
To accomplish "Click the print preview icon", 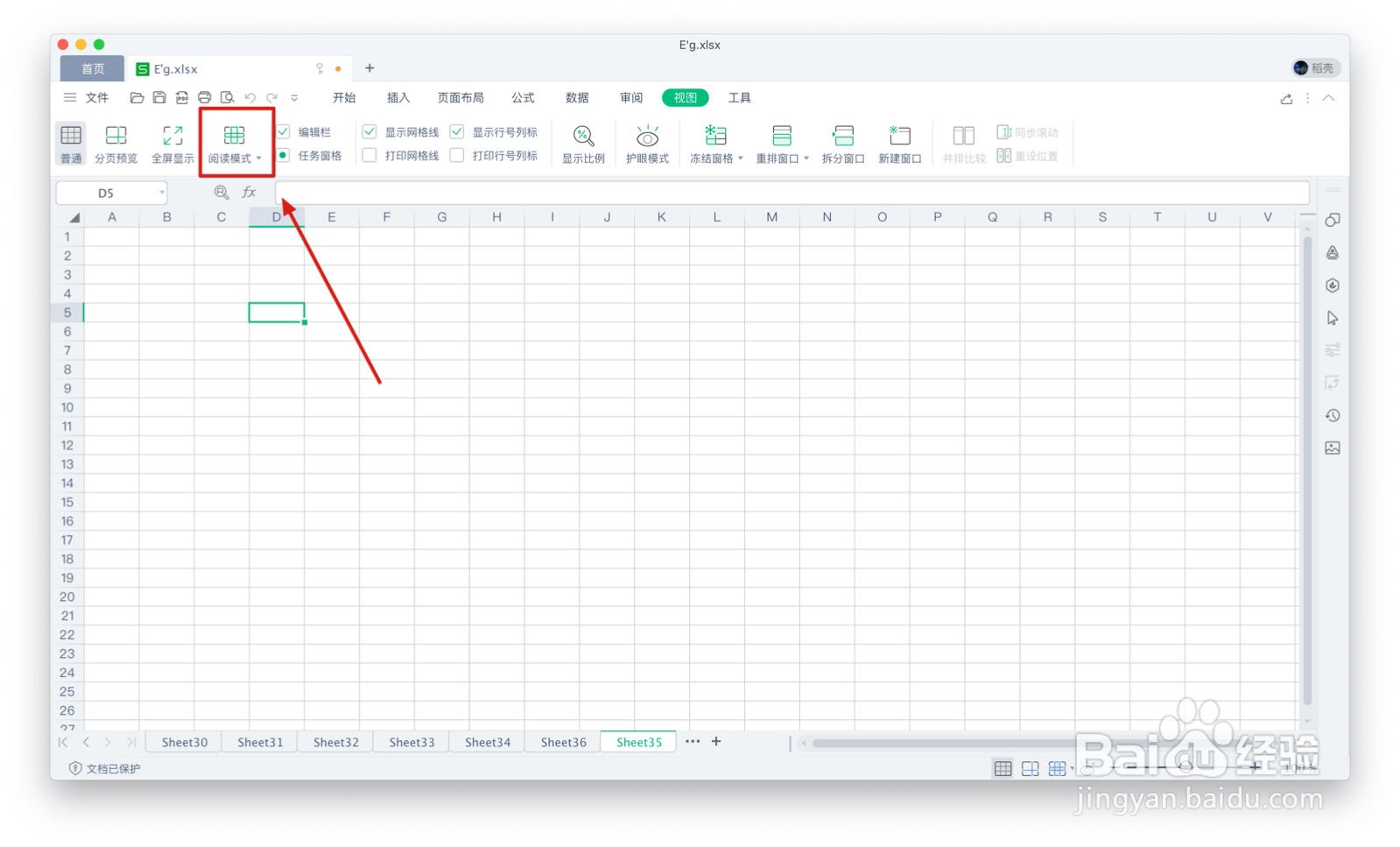I will 228,98.
